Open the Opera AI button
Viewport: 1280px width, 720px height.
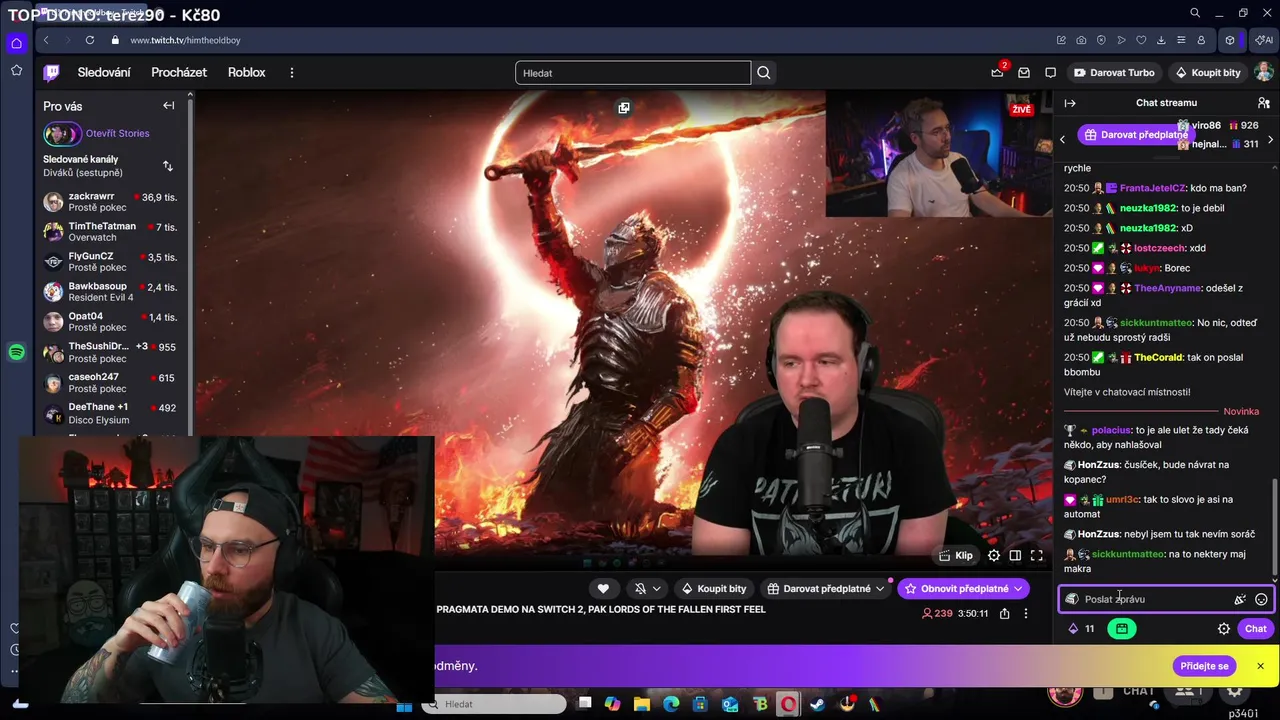(x=1264, y=40)
